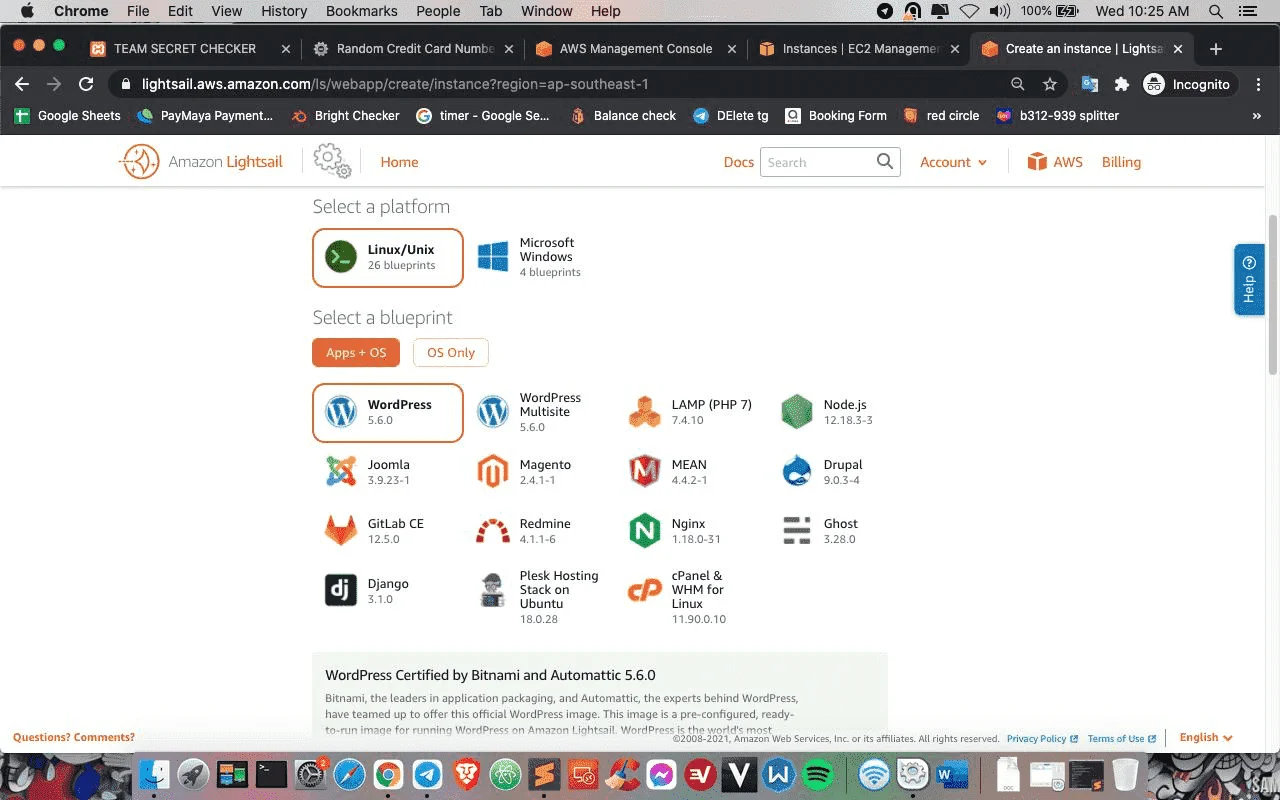Viewport: 1280px width, 800px height.
Task: Select the Linux/Unix platform
Action: point(388,258)
